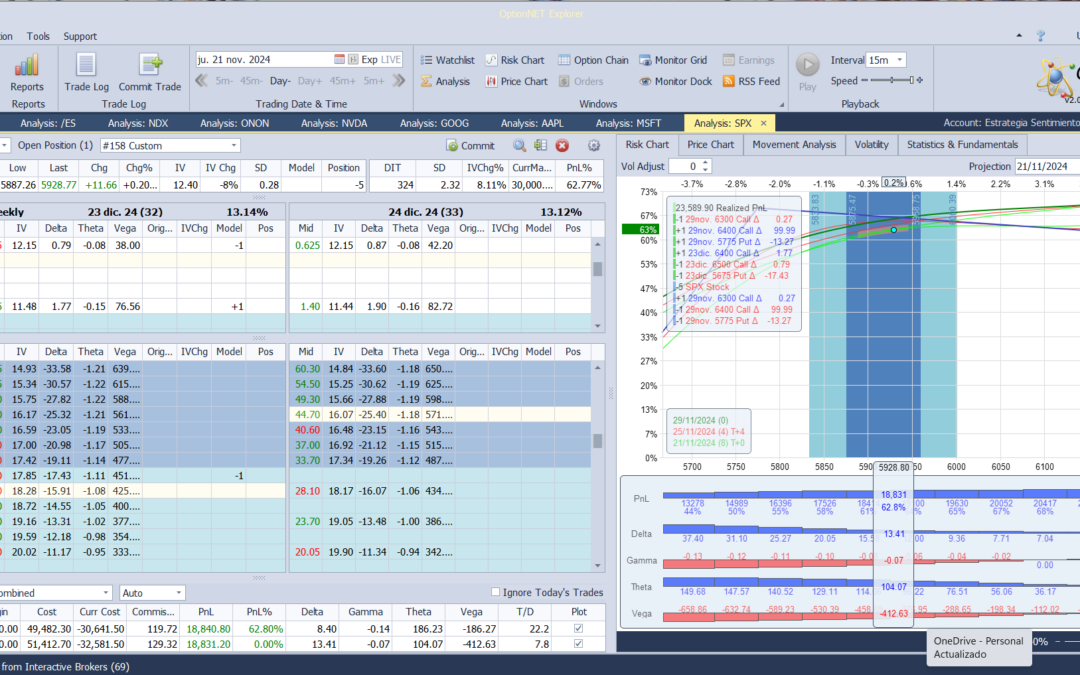Open the Interval 15m dropdown
This screenshot has width=1080, height=675.
coord(900,60)
